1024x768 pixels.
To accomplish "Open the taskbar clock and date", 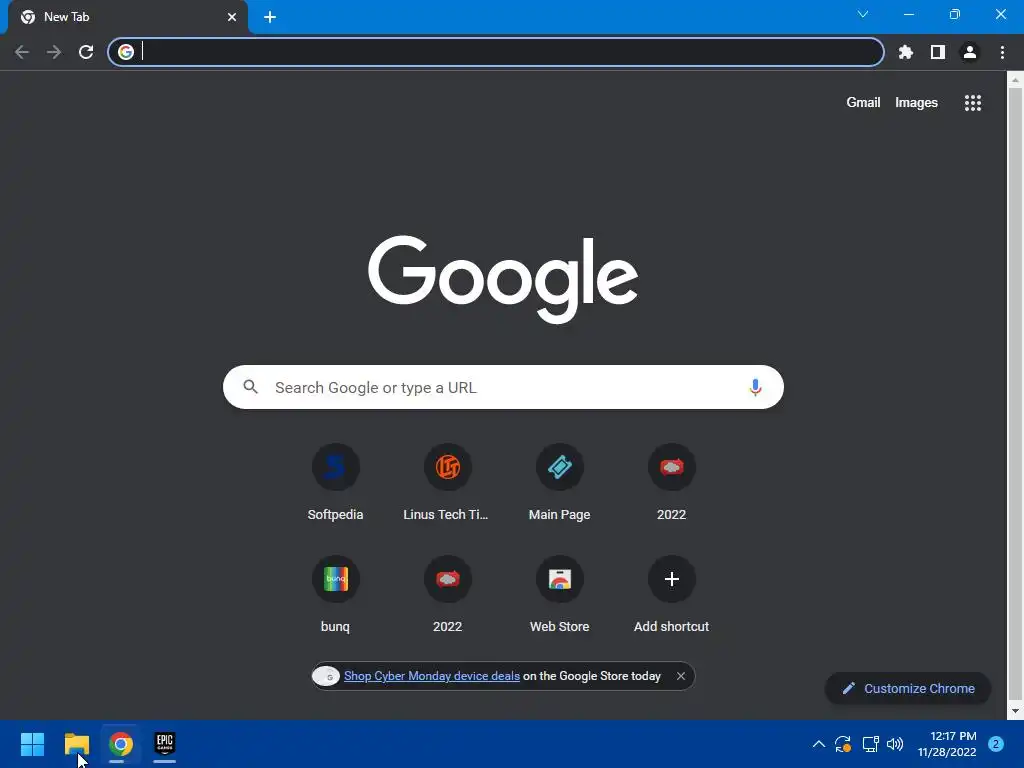I will tap(947, 744).
